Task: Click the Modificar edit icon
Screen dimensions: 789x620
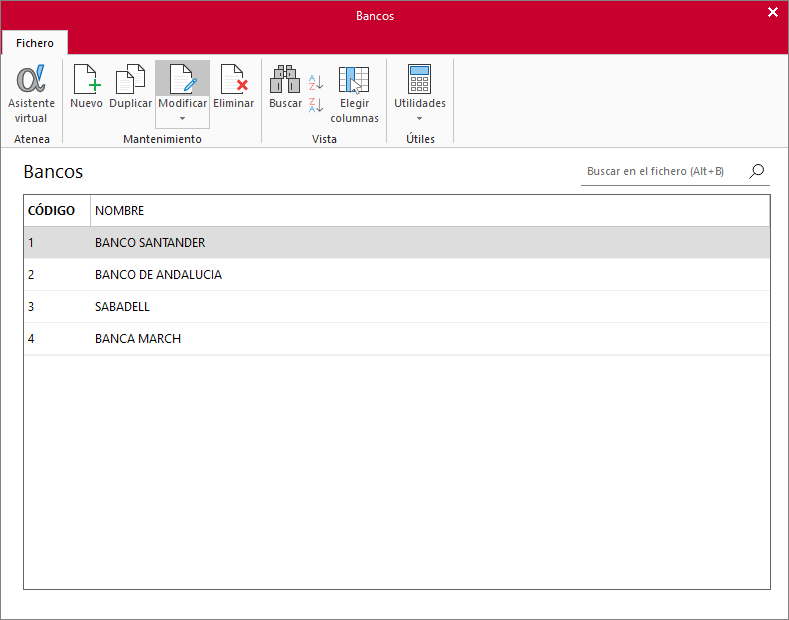Action: coord(182,79)
